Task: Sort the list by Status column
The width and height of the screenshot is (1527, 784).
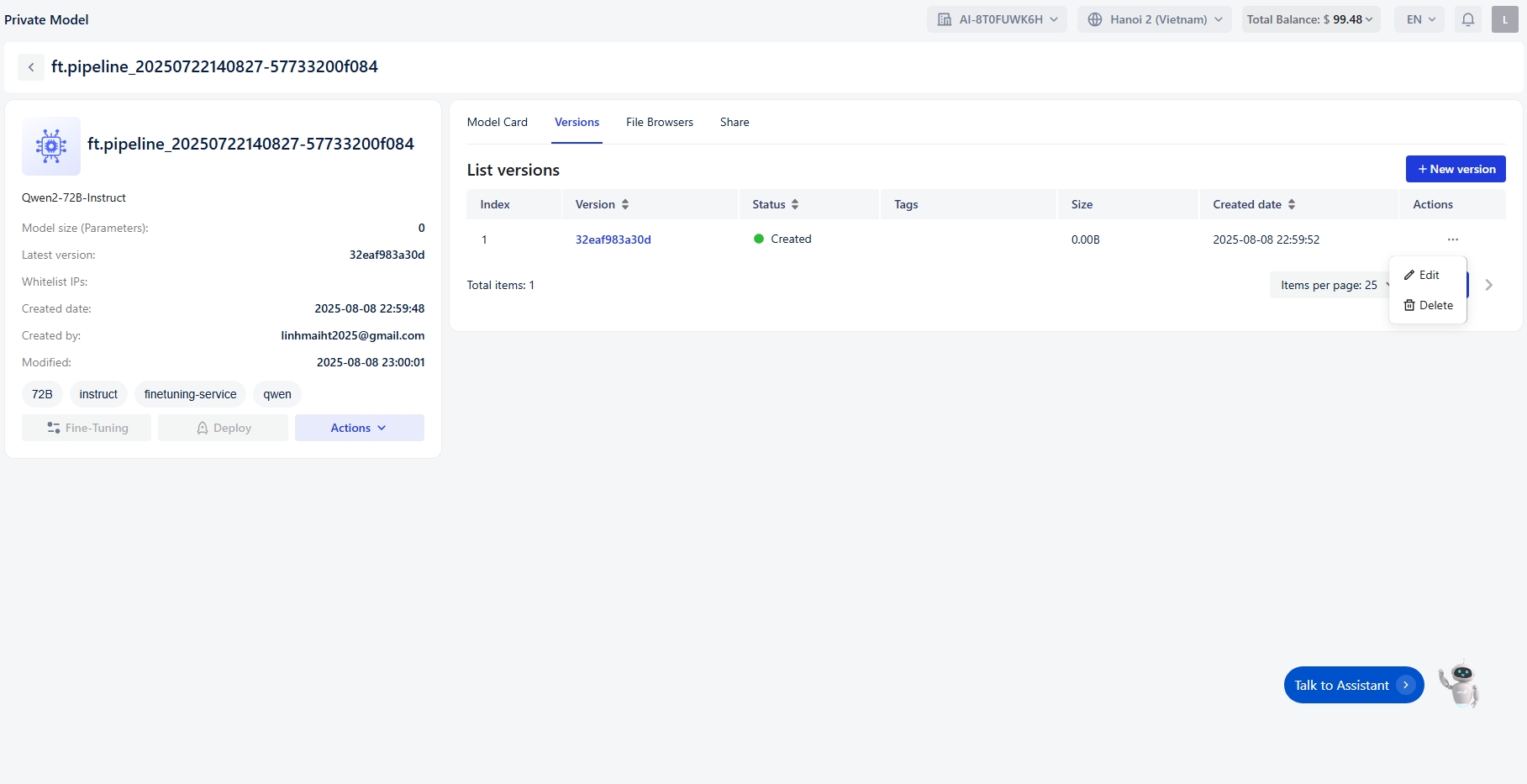Action: pos(794,204)
